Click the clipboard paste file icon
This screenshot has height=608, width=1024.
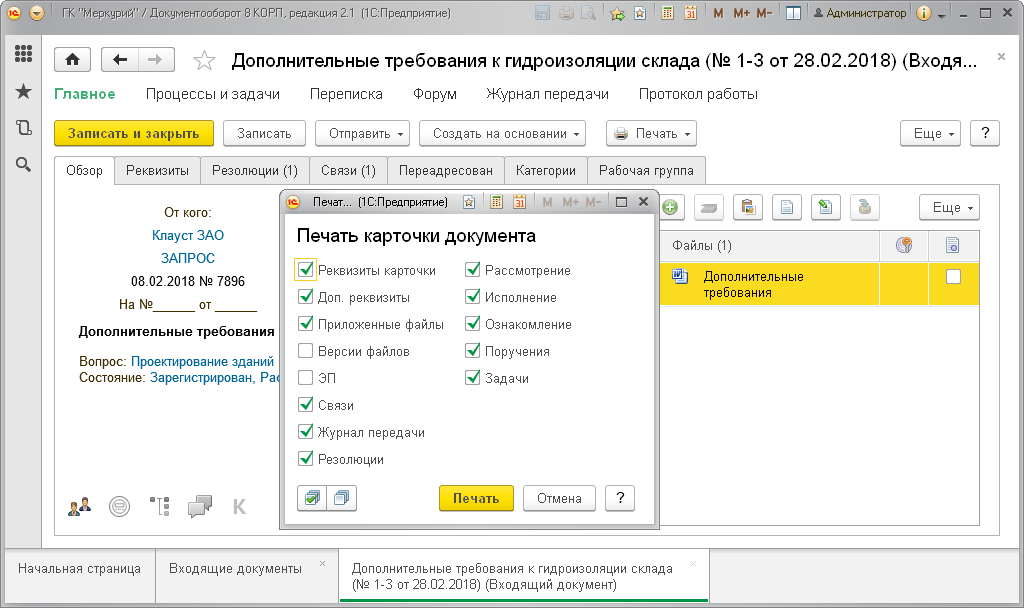(x=748, y=208)
